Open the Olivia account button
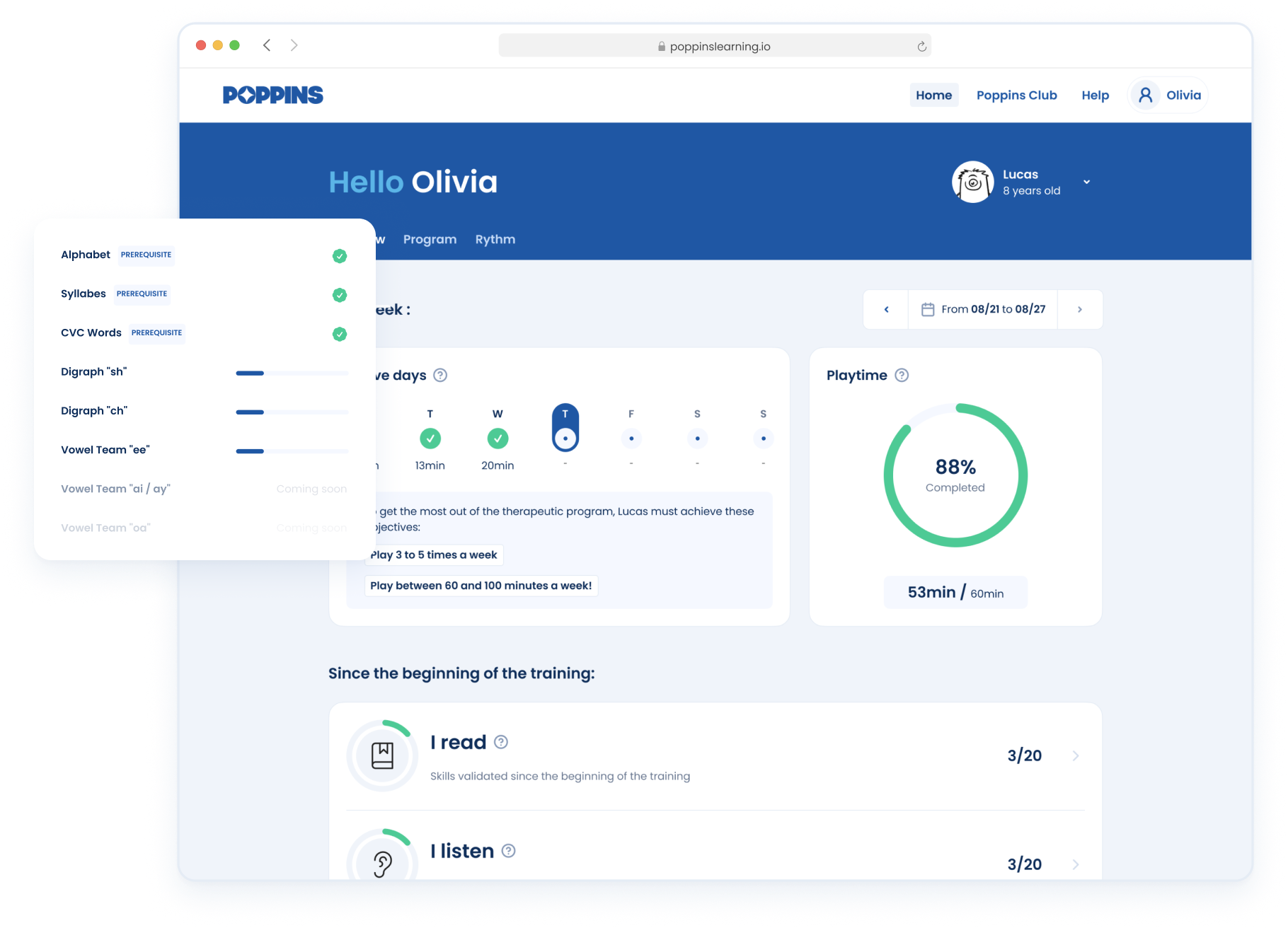This screenshot has height=928, width=1288. coord(1168,95)
